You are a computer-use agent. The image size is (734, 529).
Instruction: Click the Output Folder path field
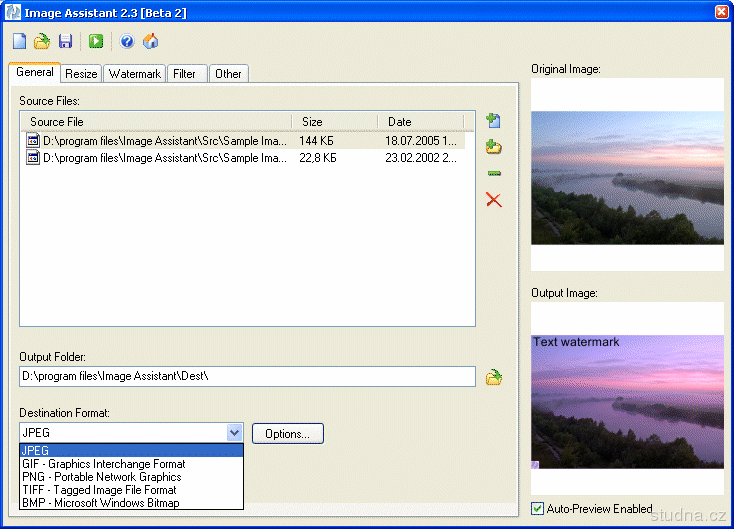(247, 376)
